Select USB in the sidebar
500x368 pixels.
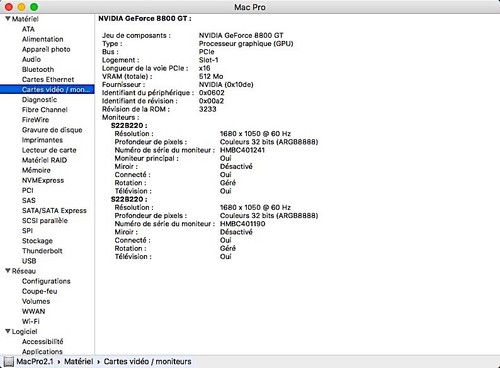29,261
